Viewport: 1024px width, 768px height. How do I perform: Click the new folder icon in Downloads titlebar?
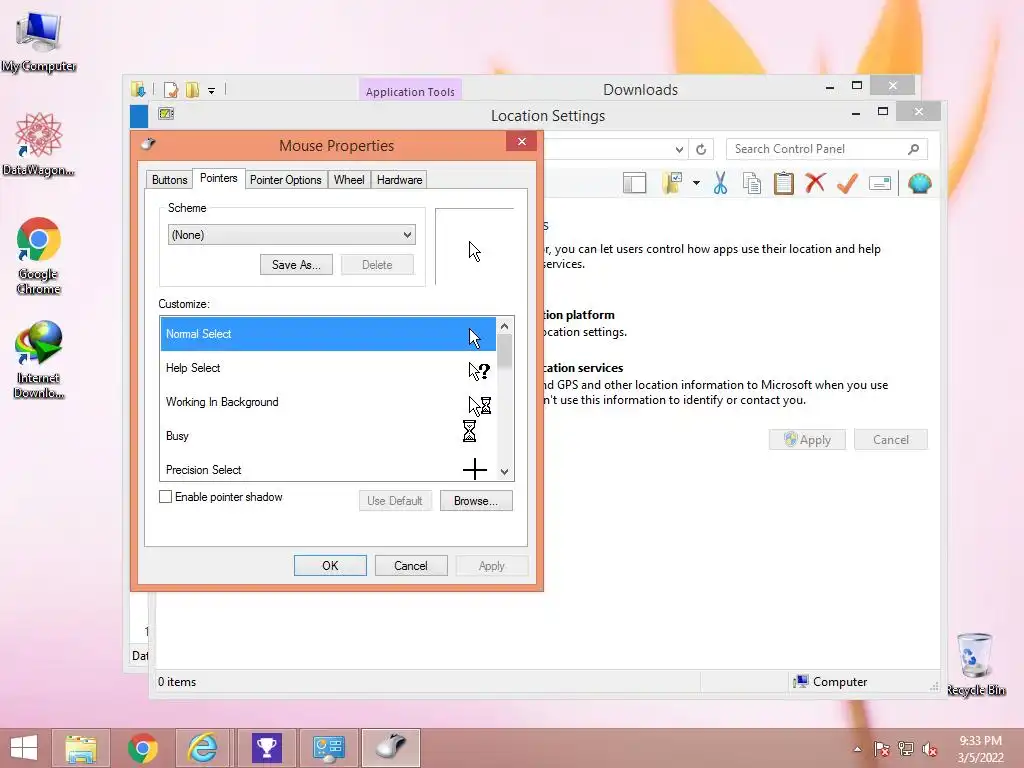[193, 89]
